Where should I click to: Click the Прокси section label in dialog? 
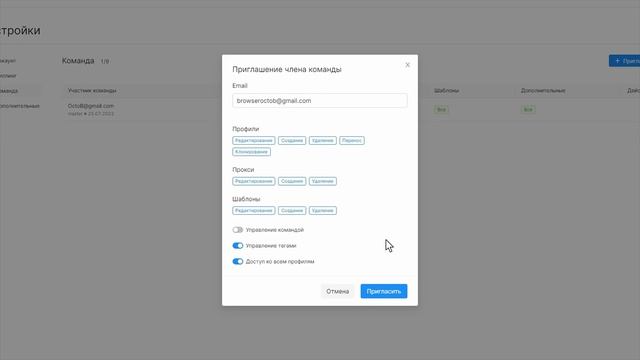[243, 169]
